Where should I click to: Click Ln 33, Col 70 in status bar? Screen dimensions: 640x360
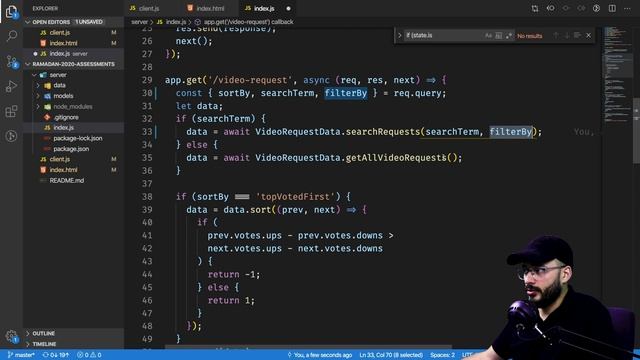click(391, 355)
